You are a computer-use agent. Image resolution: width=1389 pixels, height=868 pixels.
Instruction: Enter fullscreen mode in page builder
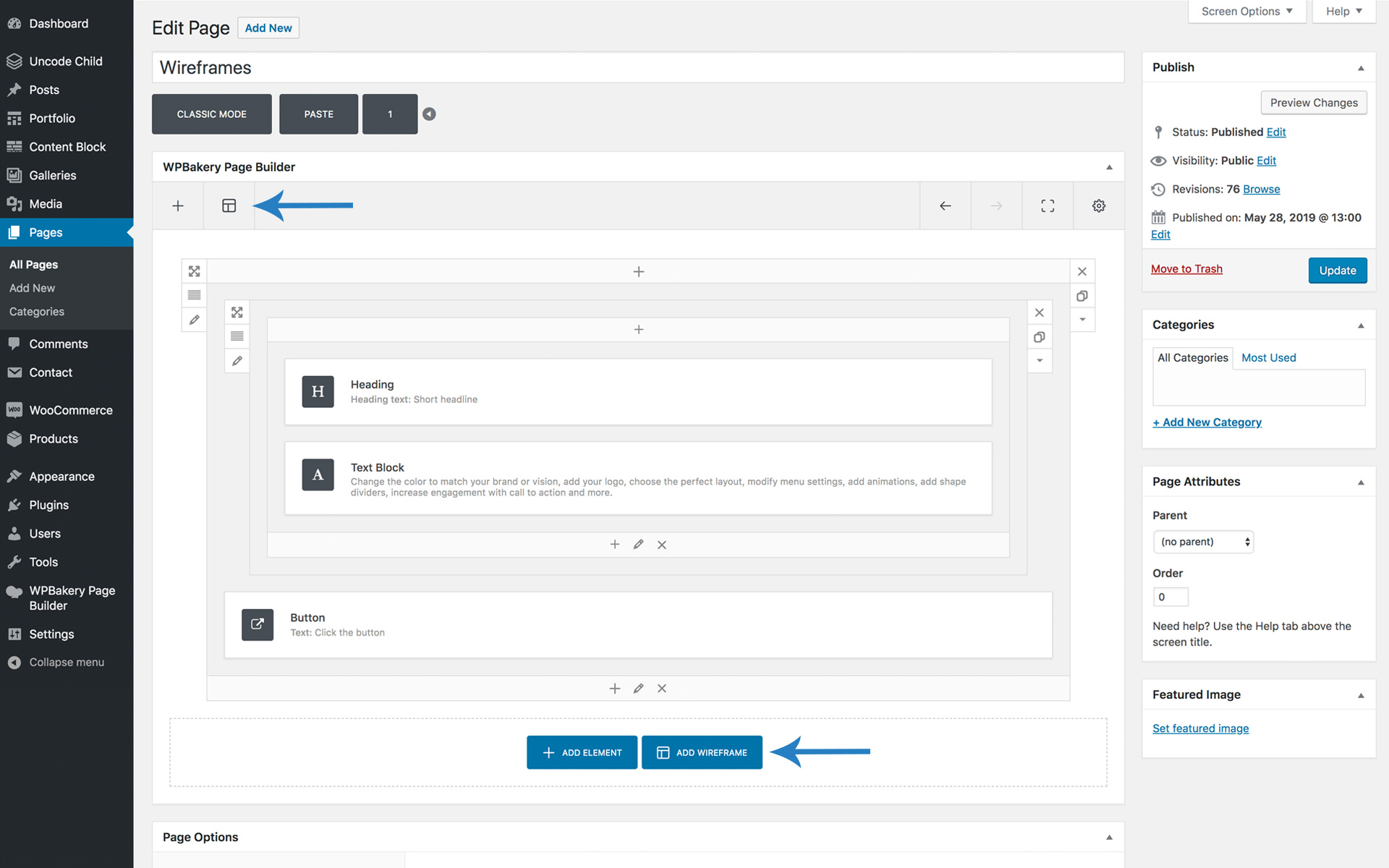(1047, 206)
